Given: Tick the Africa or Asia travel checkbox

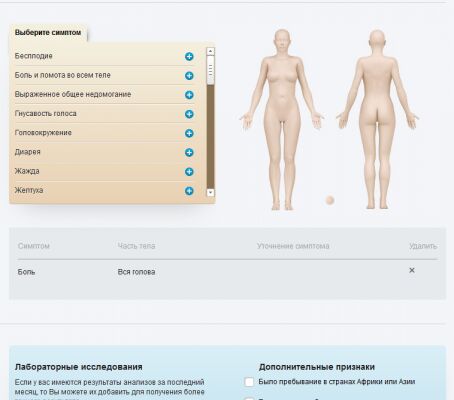Looking at the screenshot, I should [249, 382].
